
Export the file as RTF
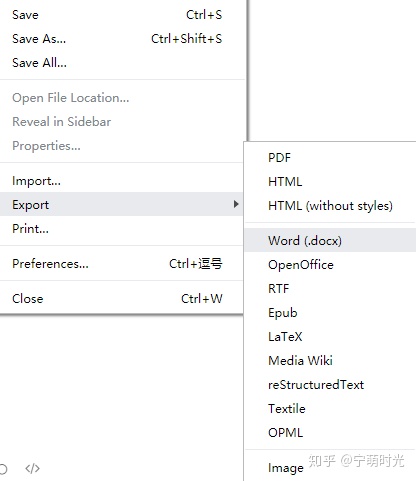click(330, 289)
